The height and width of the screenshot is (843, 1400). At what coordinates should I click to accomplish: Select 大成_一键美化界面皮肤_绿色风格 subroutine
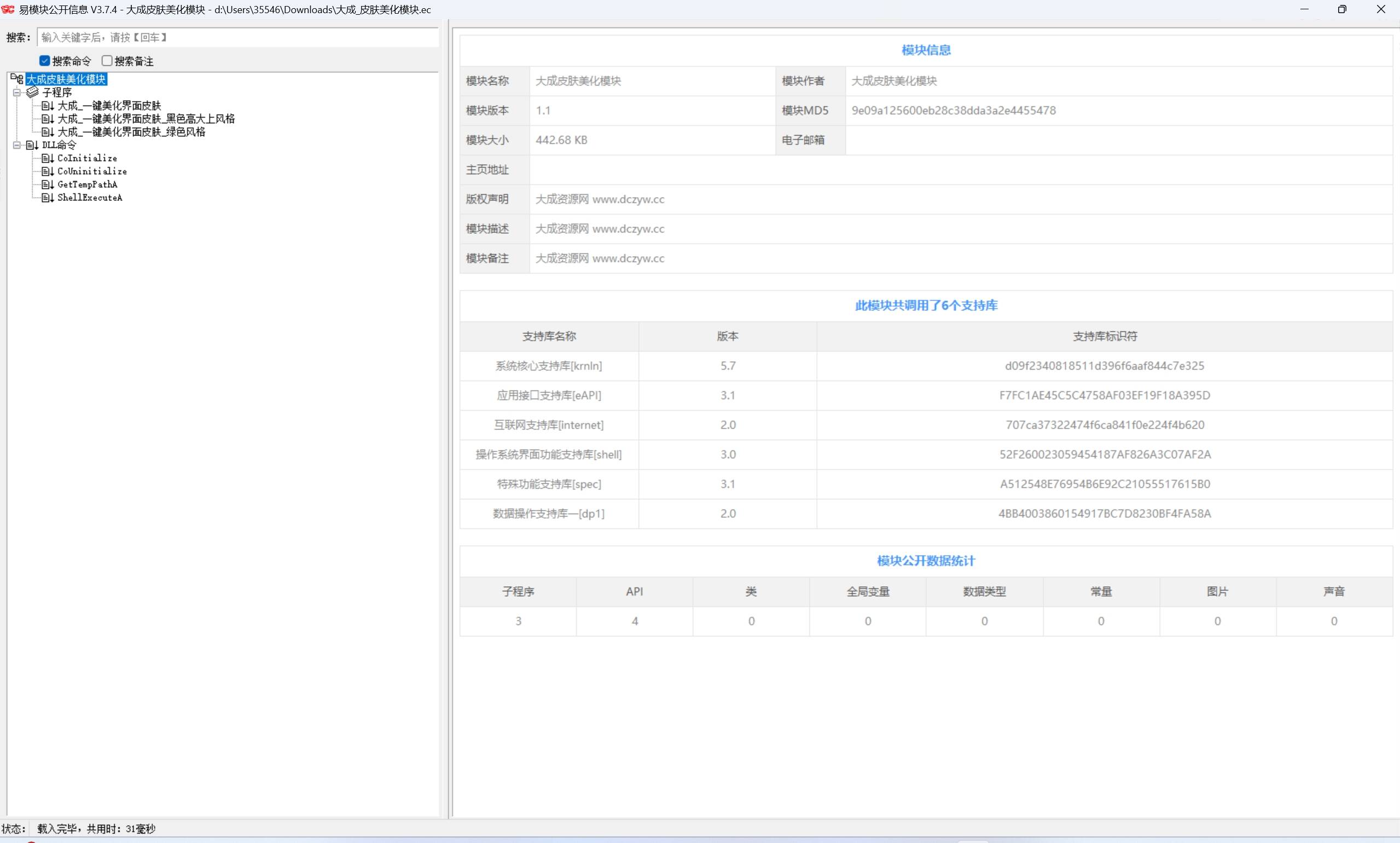131,132
